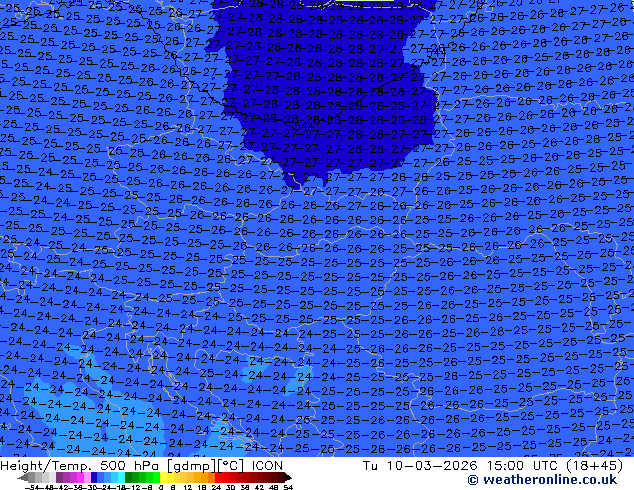634x490 pixels.
Task: Select the dark blue legend color swatch
Action: (x=94, y=477)
